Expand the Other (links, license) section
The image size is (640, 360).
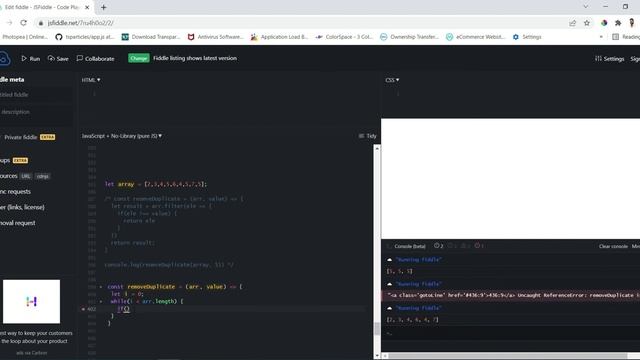click(x=22, y=207)
